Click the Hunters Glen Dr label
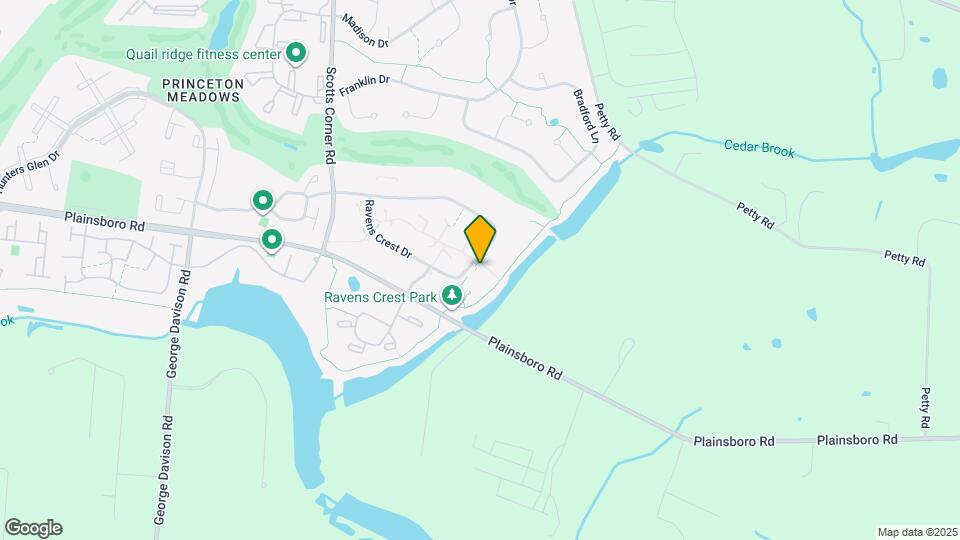 click(28, 173)
